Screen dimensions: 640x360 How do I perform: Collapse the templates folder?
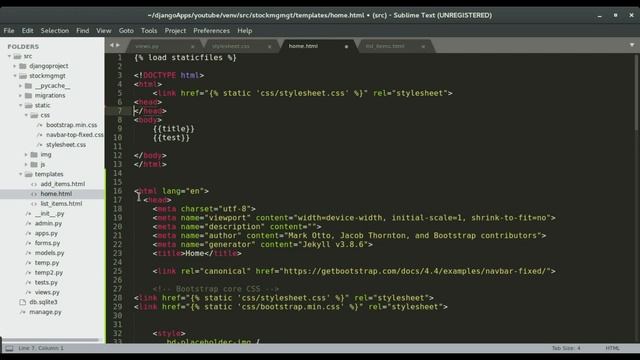click(21, 174)
